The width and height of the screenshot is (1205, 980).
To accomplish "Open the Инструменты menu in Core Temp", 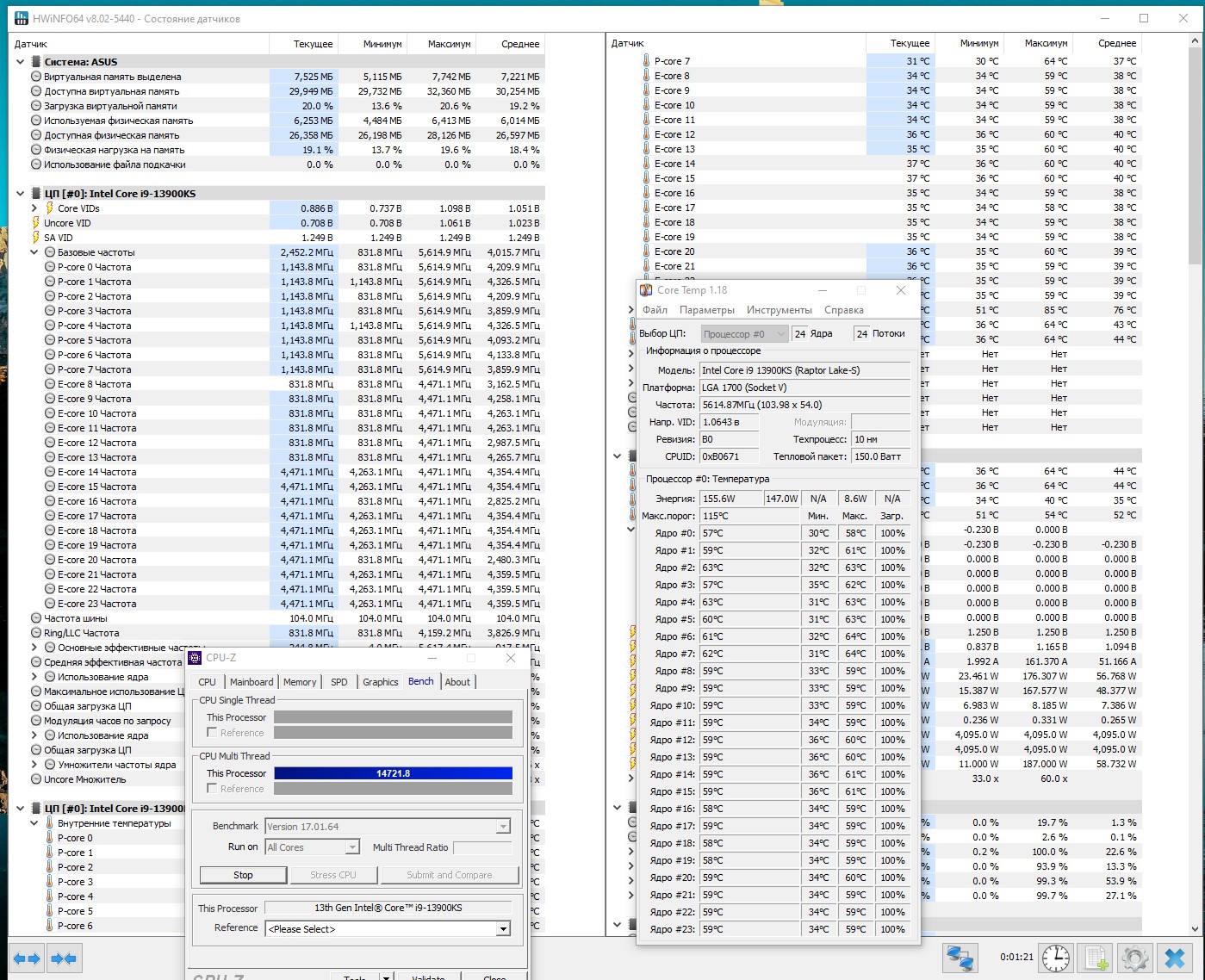I will (780, 310).
